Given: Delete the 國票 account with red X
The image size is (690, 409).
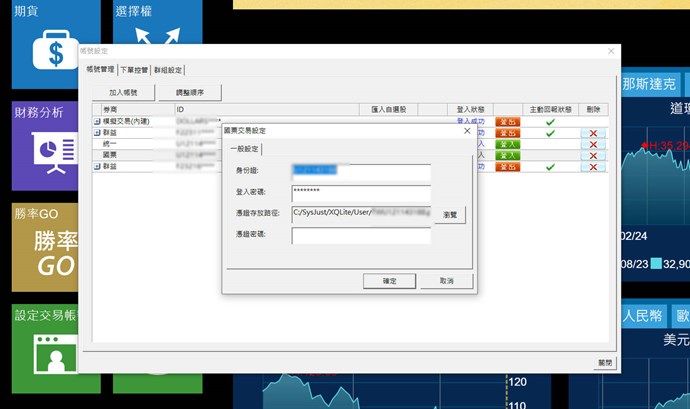Looking at the screenshot, I should click(593, 156).
